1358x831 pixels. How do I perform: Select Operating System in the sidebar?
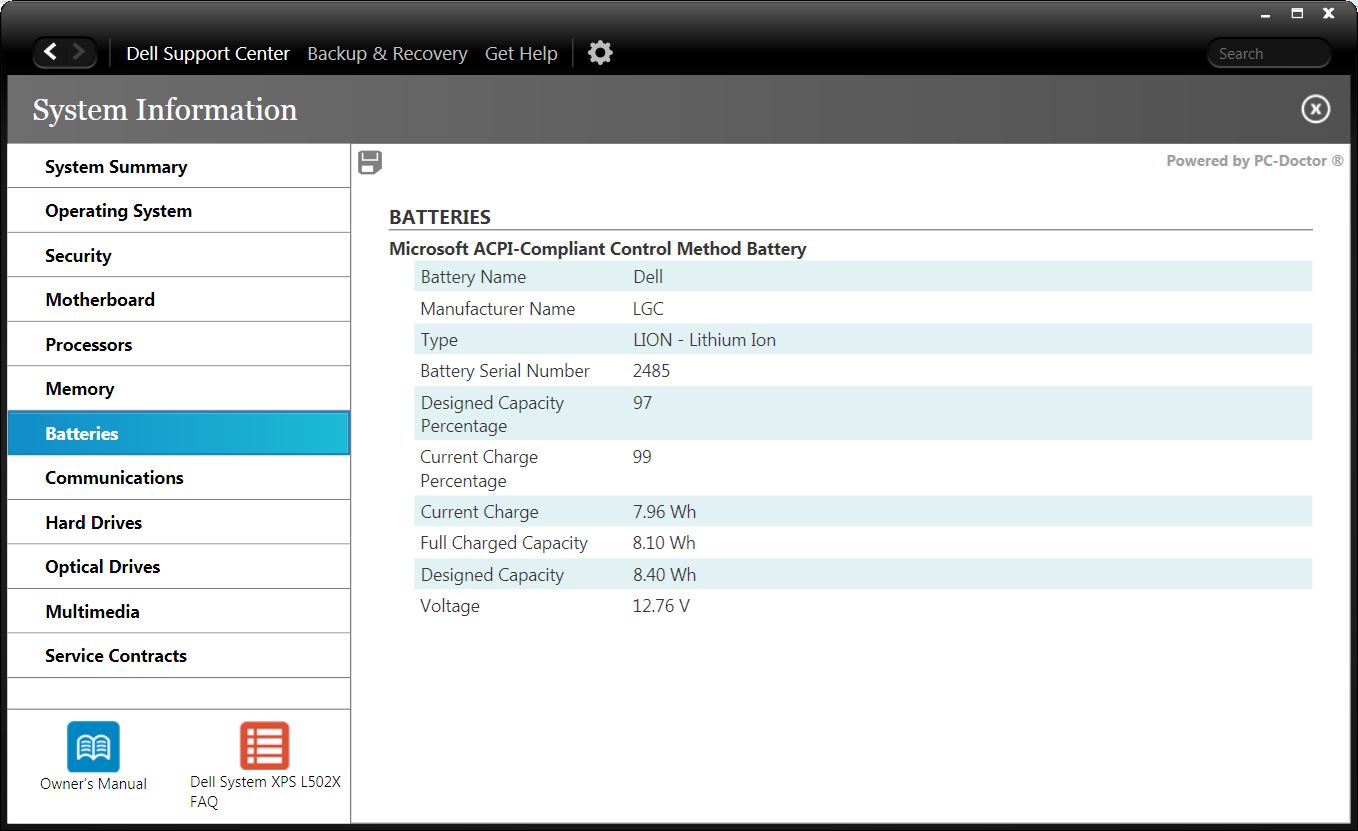(179, 211)
